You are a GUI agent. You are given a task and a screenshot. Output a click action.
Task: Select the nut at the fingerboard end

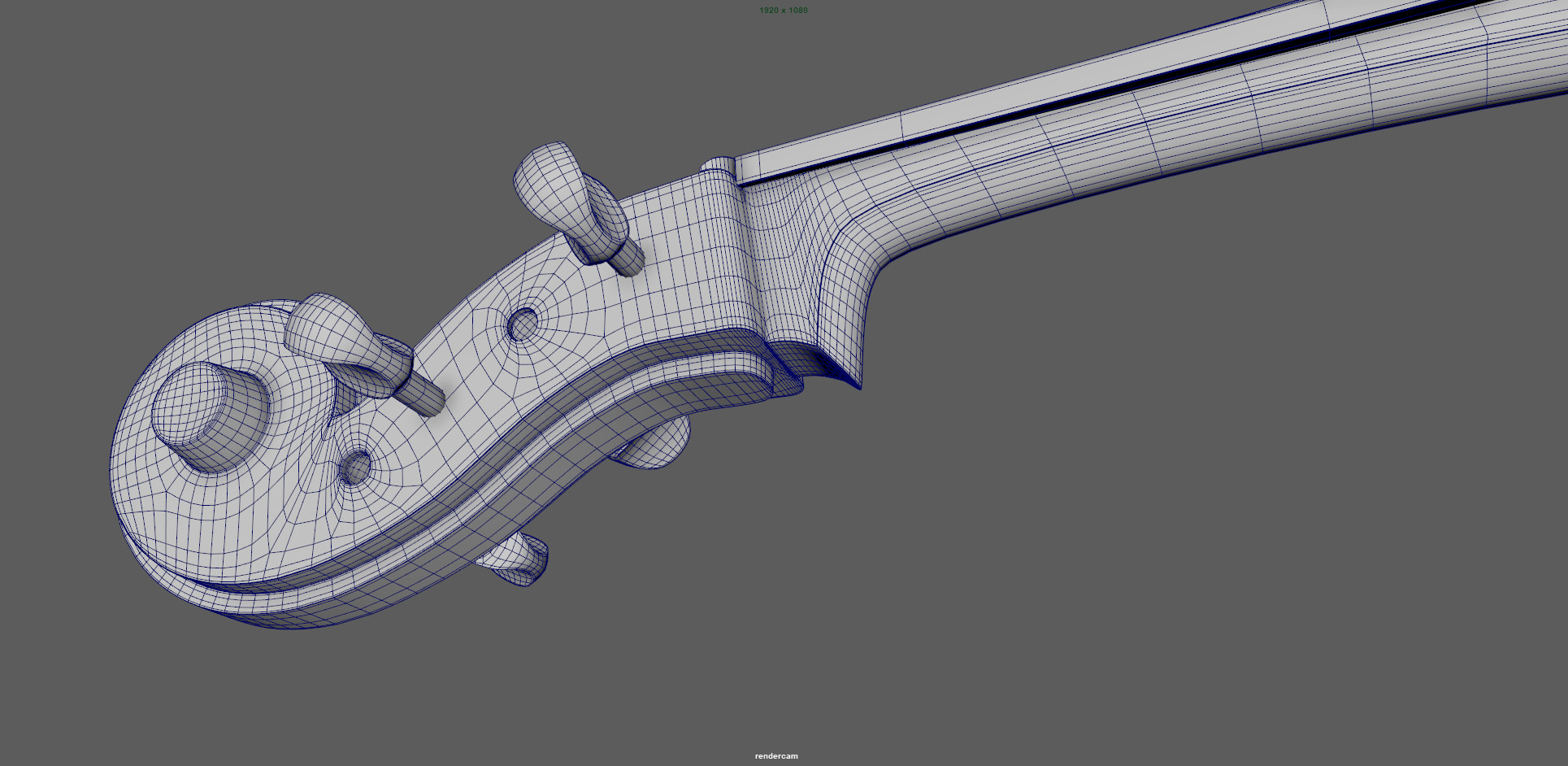[x=719, y=168]
